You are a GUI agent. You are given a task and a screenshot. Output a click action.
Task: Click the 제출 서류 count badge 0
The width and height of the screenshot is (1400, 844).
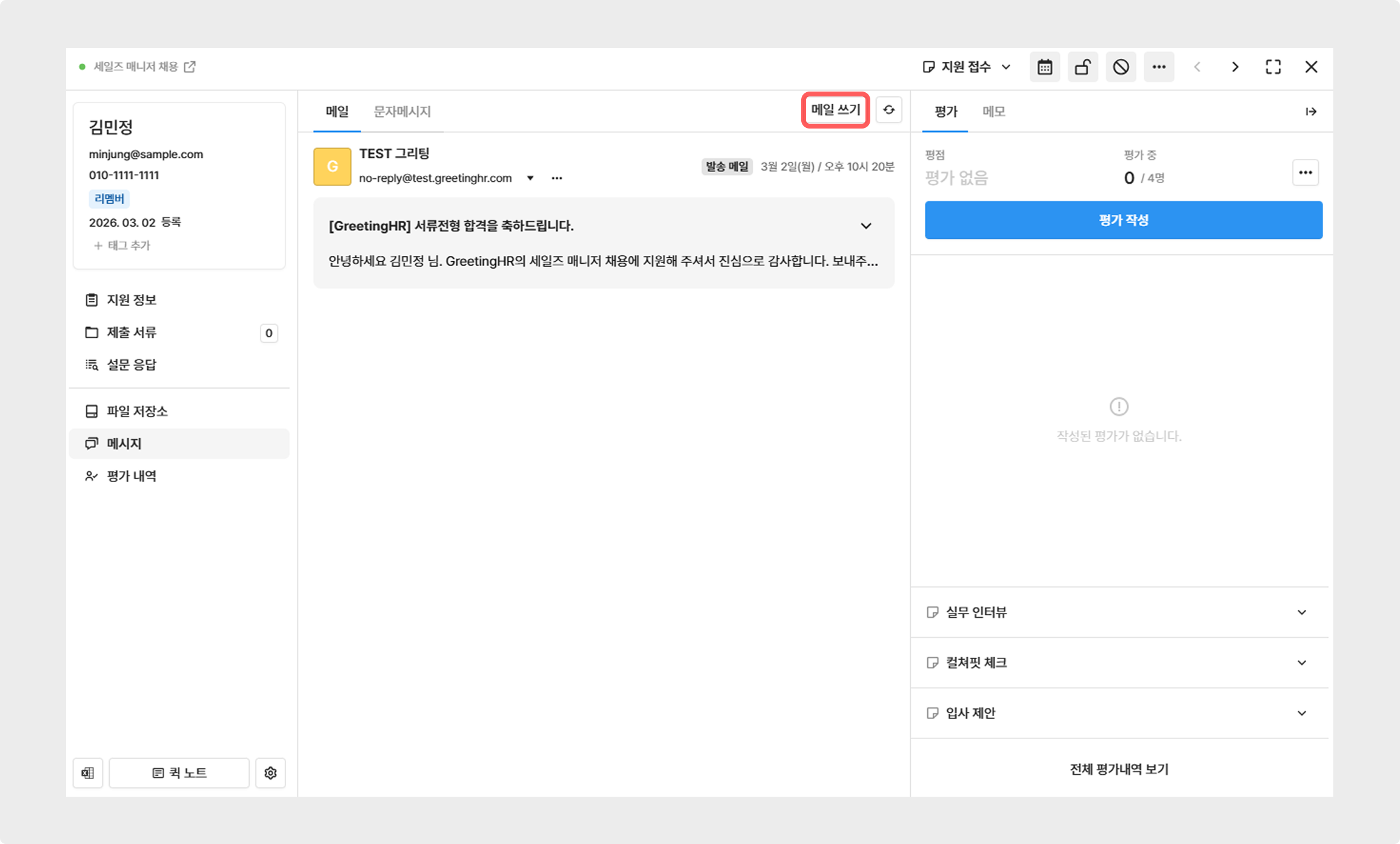click(x=269, y=333)
